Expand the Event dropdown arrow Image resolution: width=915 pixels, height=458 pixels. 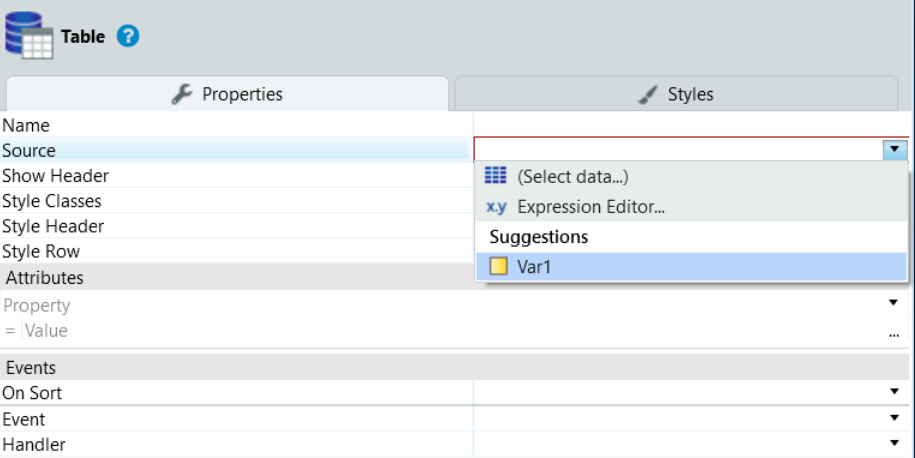coord(894,418)
